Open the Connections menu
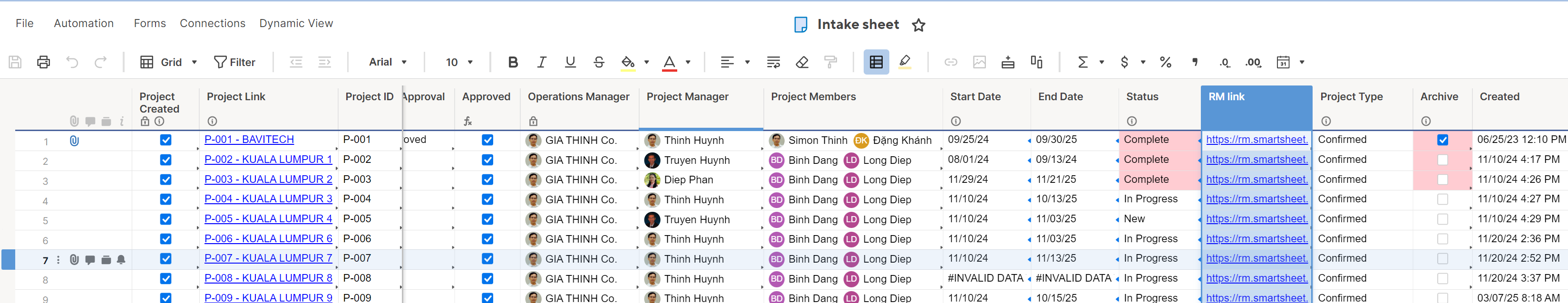 213,23
